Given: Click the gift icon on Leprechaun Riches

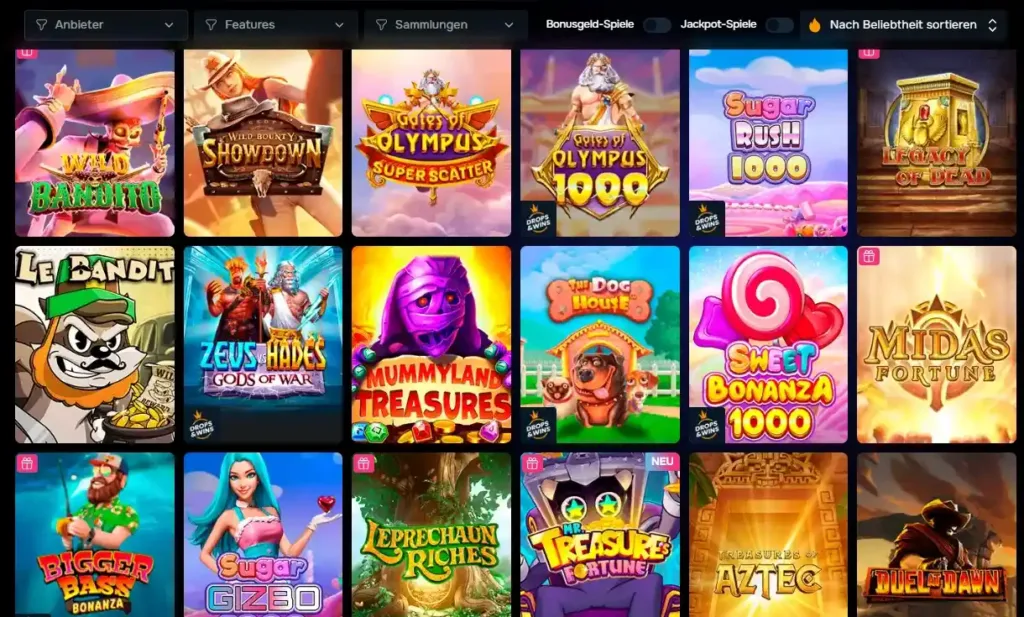Looking at the screenshot, I should point(364,464).
